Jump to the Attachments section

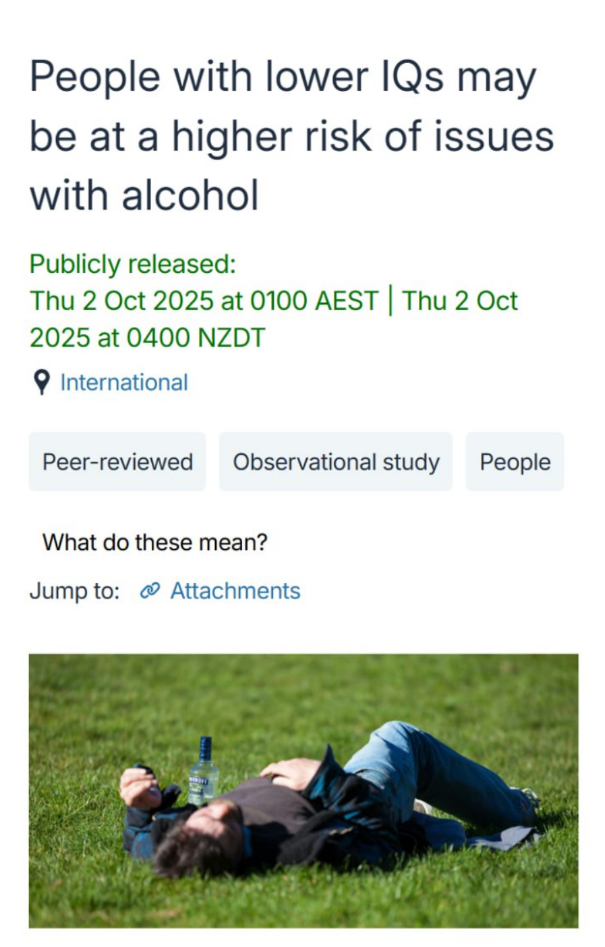pos(235,591)
